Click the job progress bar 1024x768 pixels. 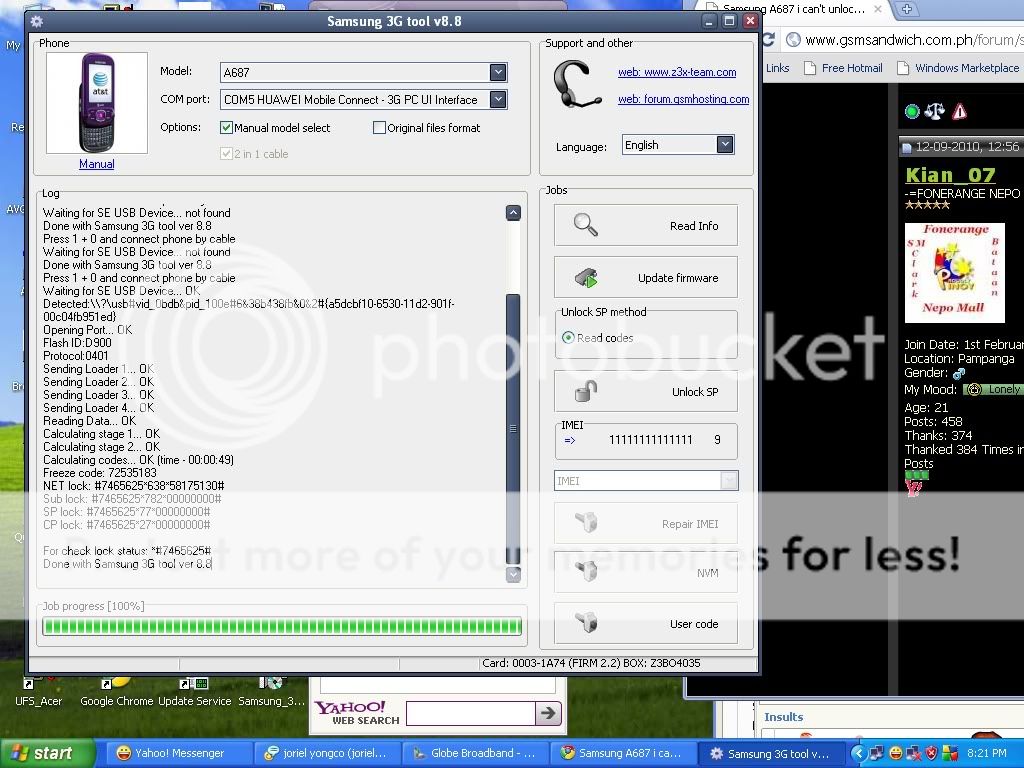pyautogui.click(x=282, y=626)
